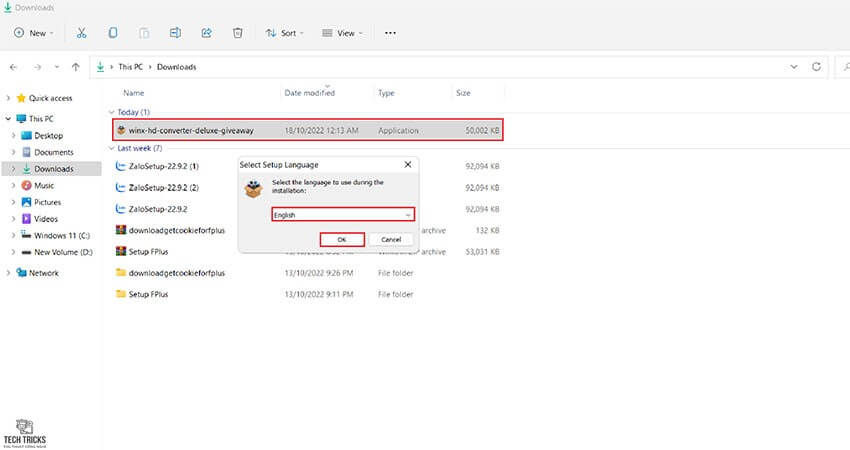Select downloadgetcookieforfplus archive file
The image size is (850, 450).
click(x=176, y=230)
